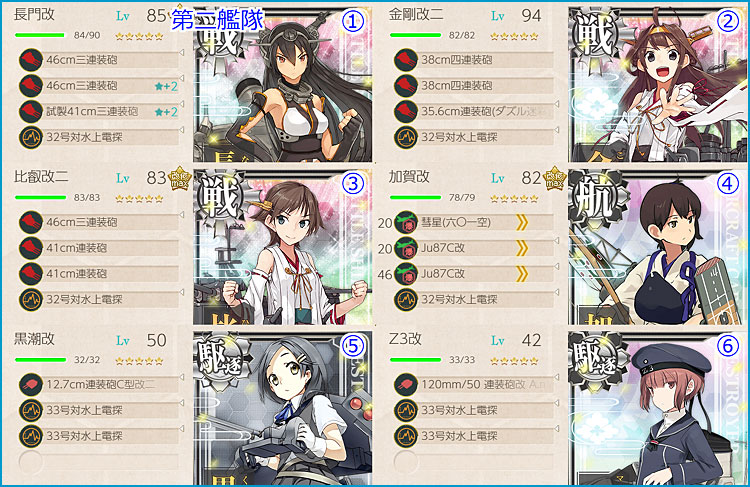Click triangle arrow at end of 金剛改二's 32号対水上電探
The height and width of the screenshot is (487, 750).
pyautogui.click(x=556, y=130)
